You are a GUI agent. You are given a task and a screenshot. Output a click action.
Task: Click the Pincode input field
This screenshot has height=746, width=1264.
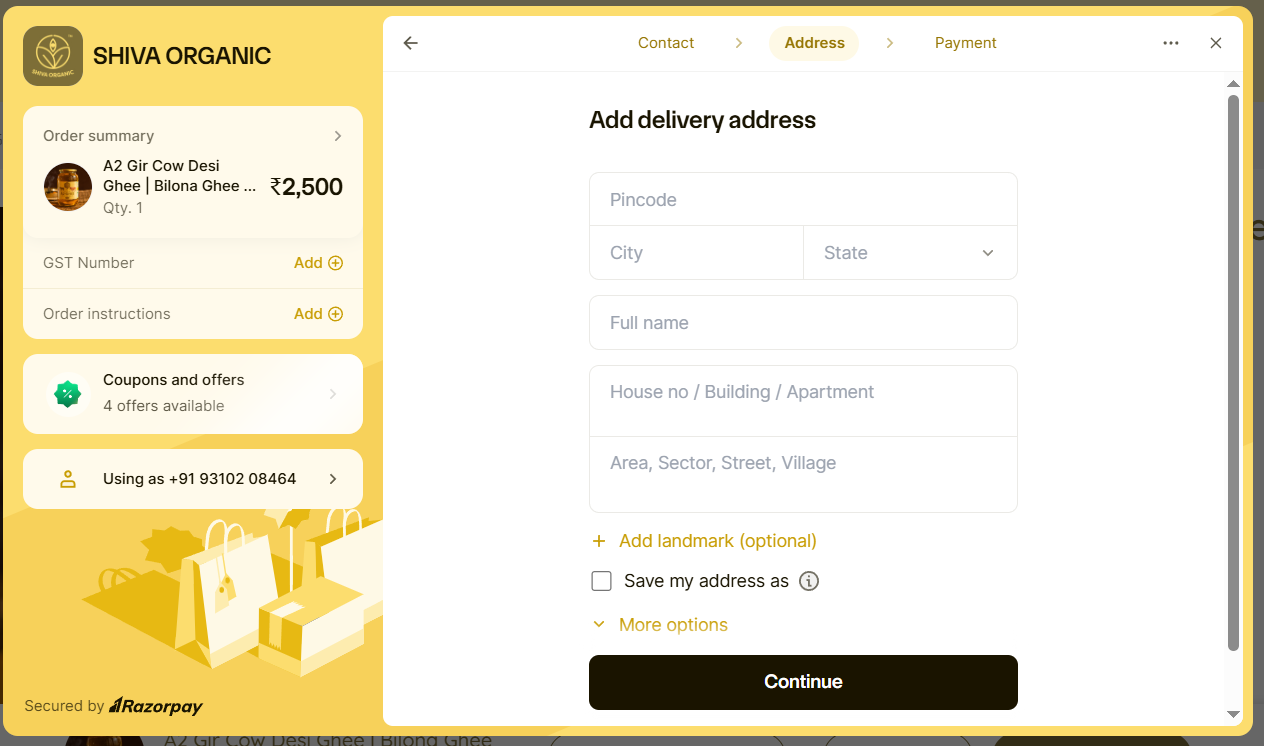803,200
